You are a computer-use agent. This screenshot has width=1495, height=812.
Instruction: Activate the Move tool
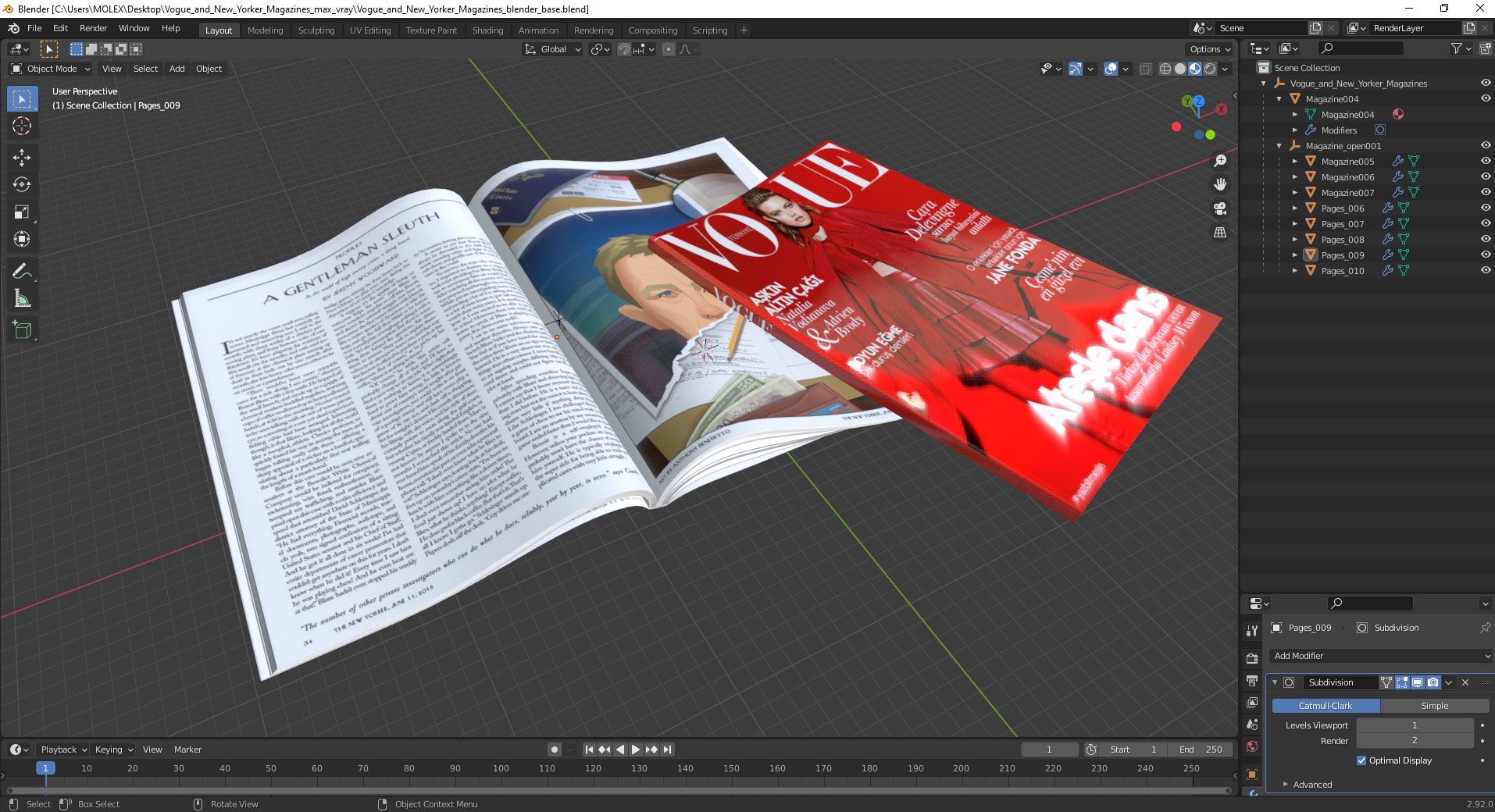coord(22,157)
